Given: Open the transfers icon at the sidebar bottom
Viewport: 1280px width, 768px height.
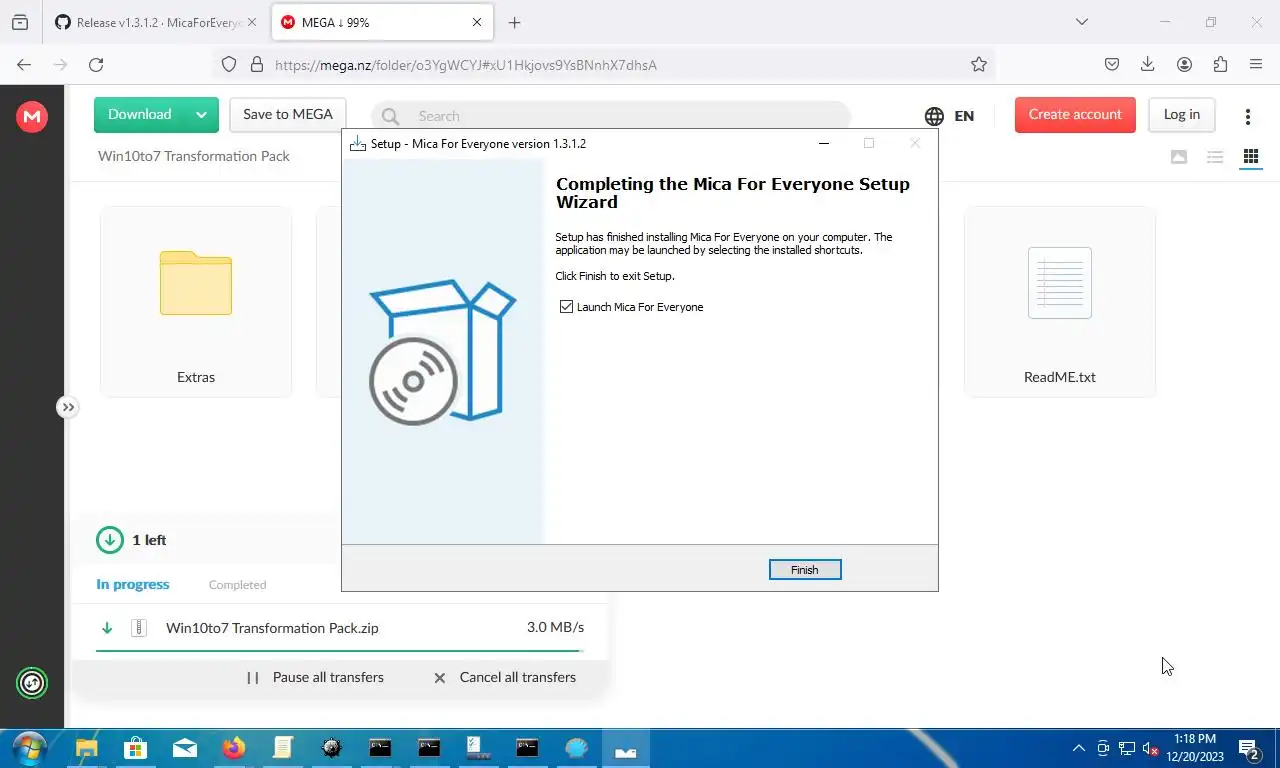Looking at the screenshot, I should click(32, 683).
